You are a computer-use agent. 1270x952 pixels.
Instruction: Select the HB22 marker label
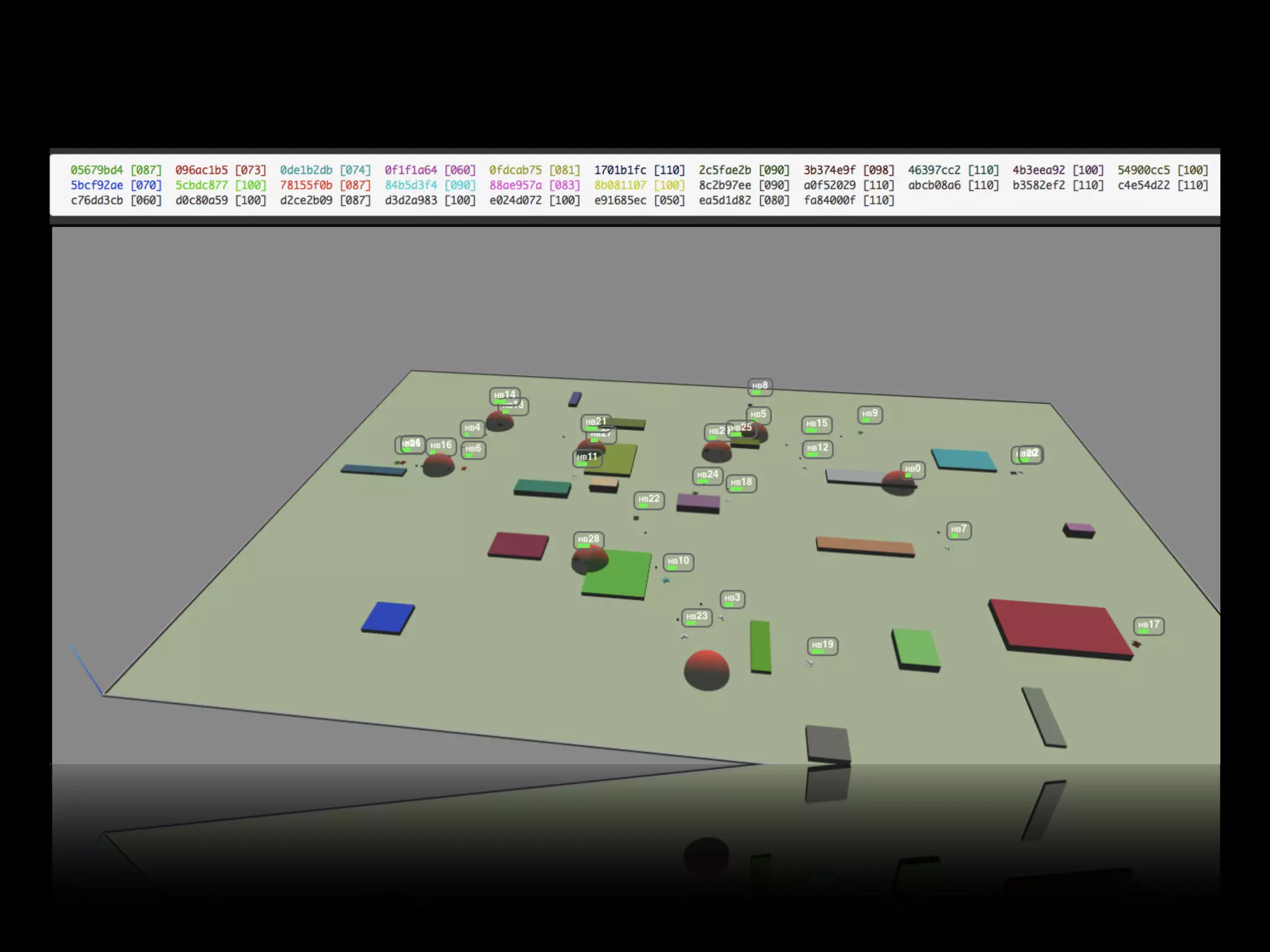(649, 500)
